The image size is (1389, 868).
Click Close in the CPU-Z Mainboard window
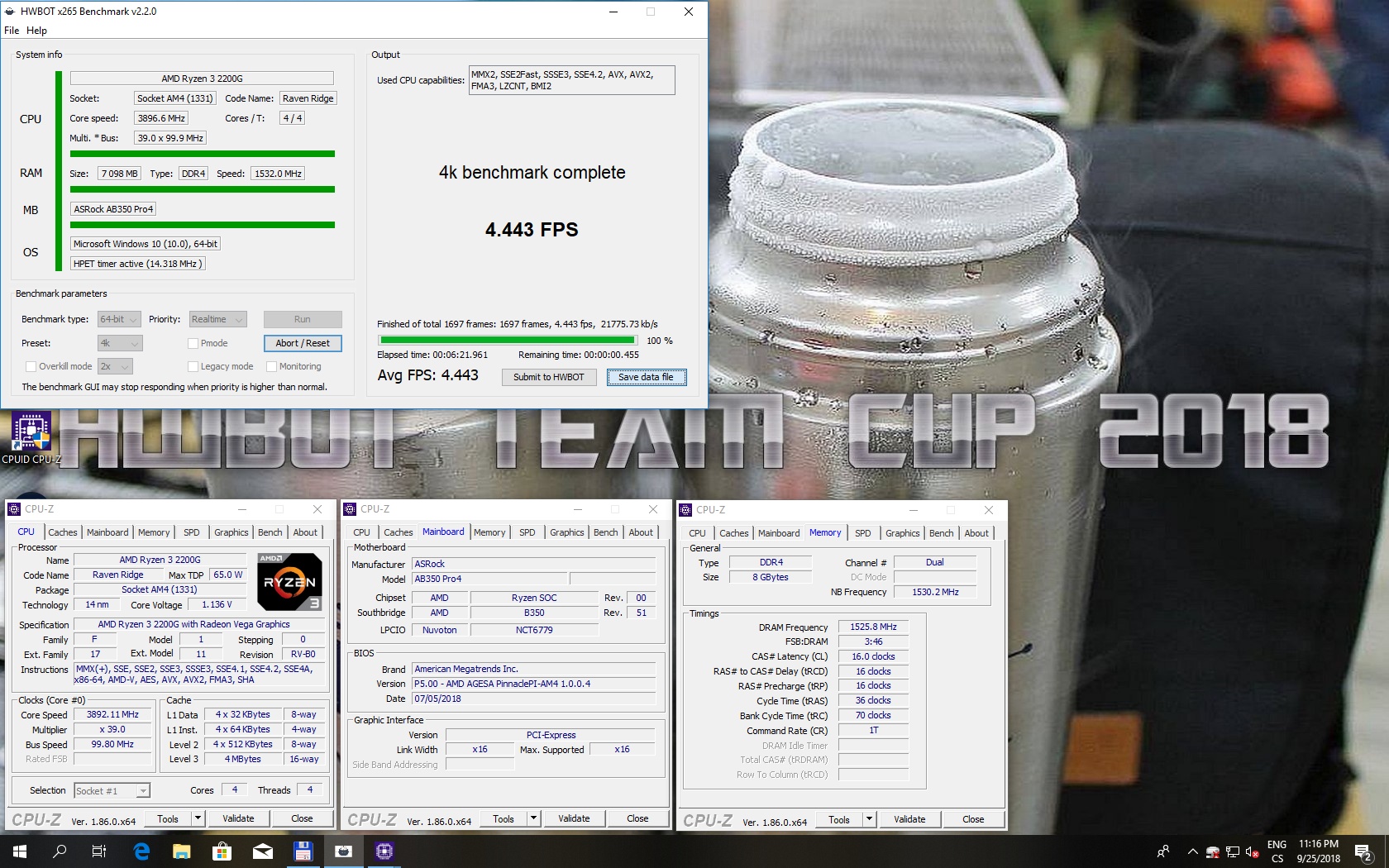(637, 818)
